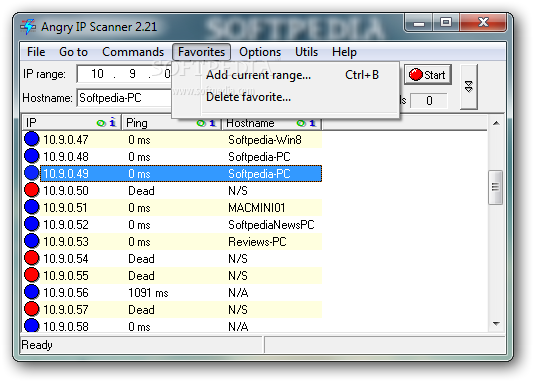Sort by the Hostname column header
The height and width of the screenshot is (382, 534).
click(272, 123)
